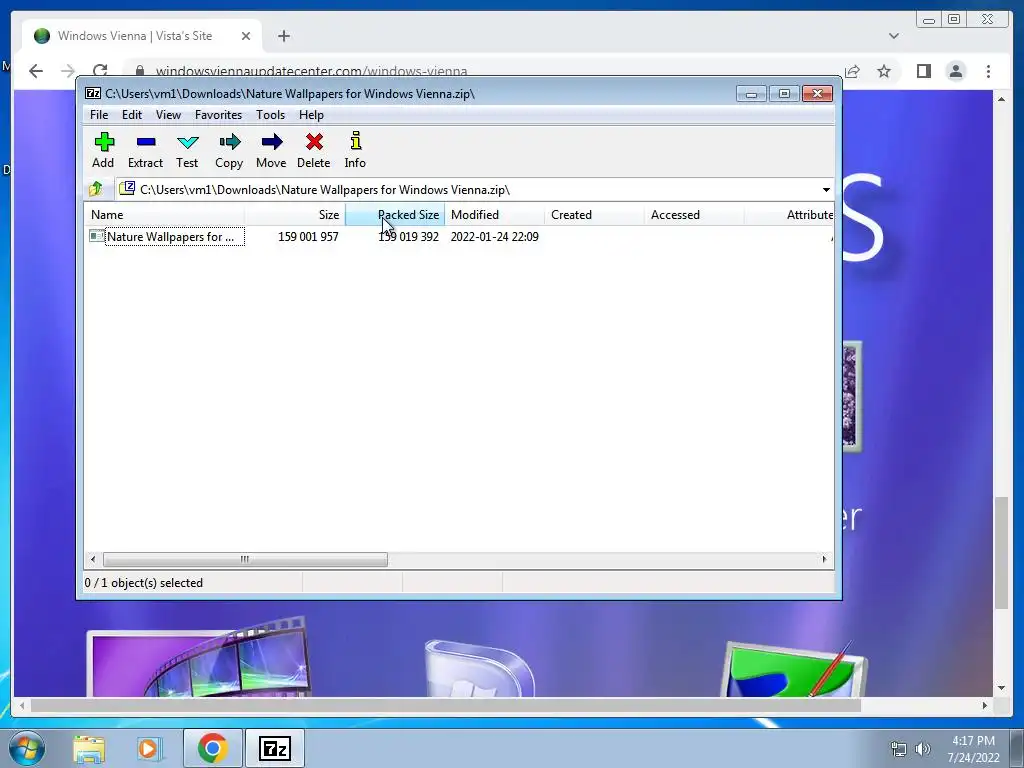Sort by Packed Size column header

(x=394, y=215)
